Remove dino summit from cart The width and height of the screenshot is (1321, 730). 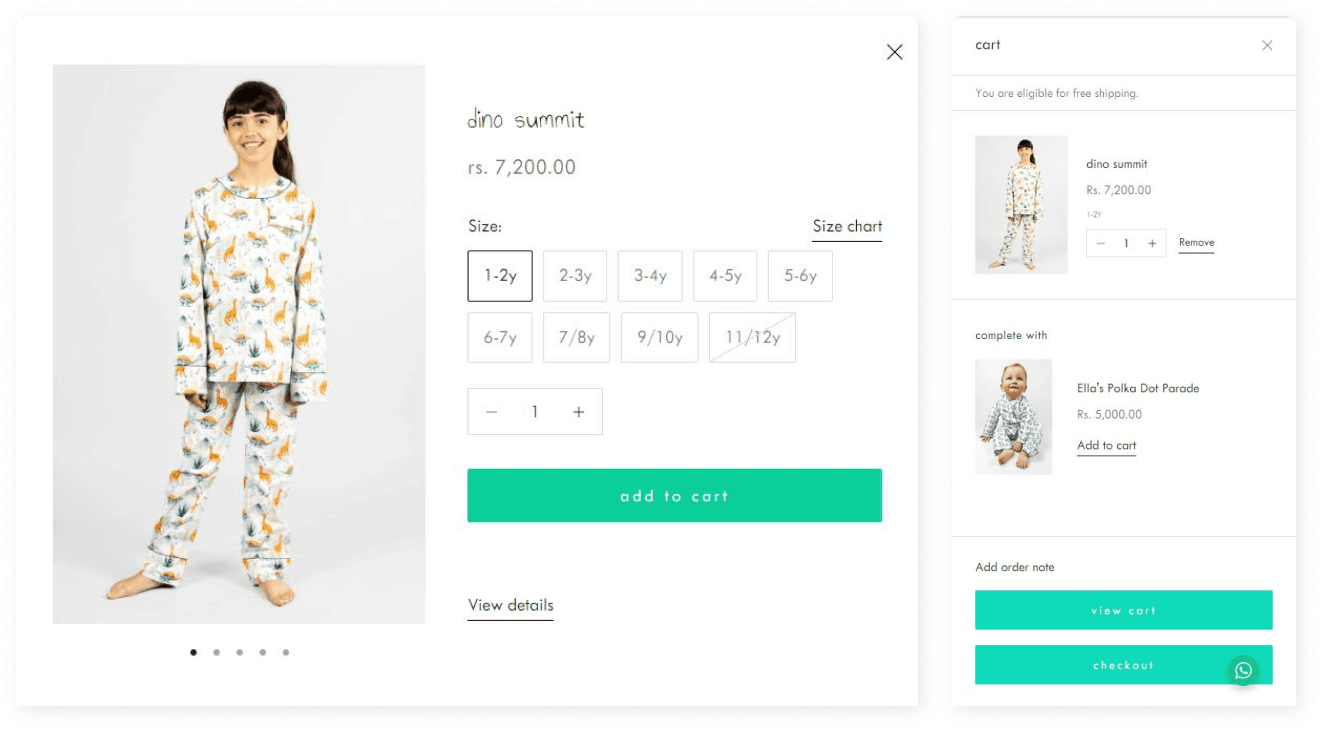[1196, 243]
